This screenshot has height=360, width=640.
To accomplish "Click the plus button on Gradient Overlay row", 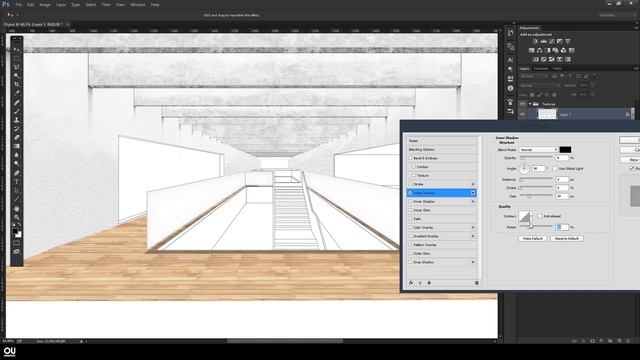I will coord(473,236).
